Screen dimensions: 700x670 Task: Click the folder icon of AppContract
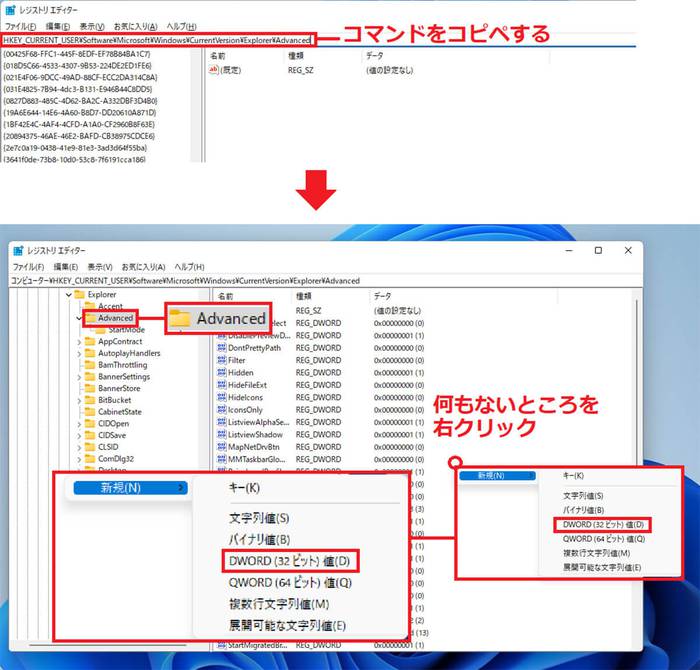[x=90, y=341]
